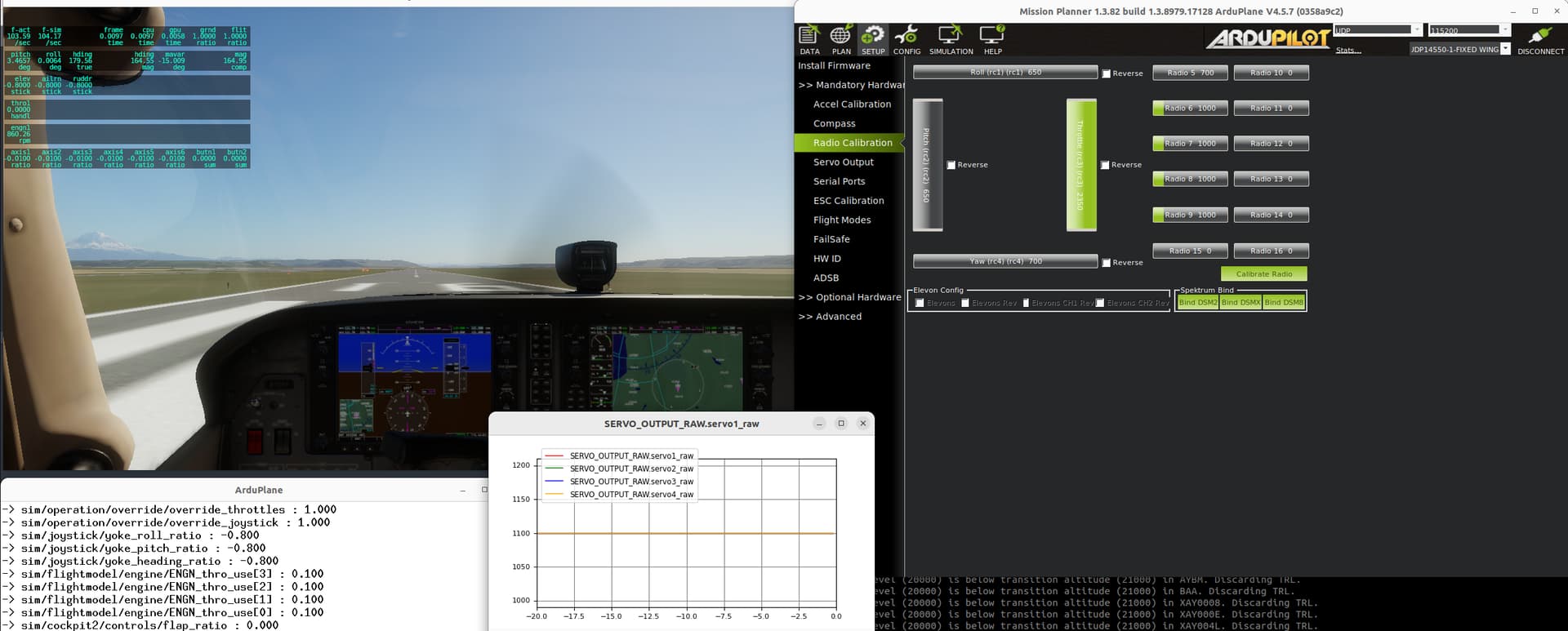Select FailSafe in the sidebar
1568x631 pixels.
831,239
